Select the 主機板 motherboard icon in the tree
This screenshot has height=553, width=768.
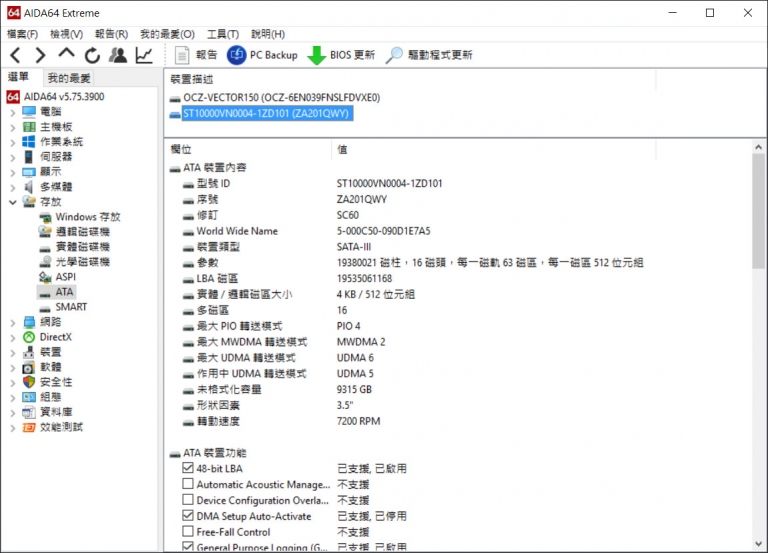(29, 127)
